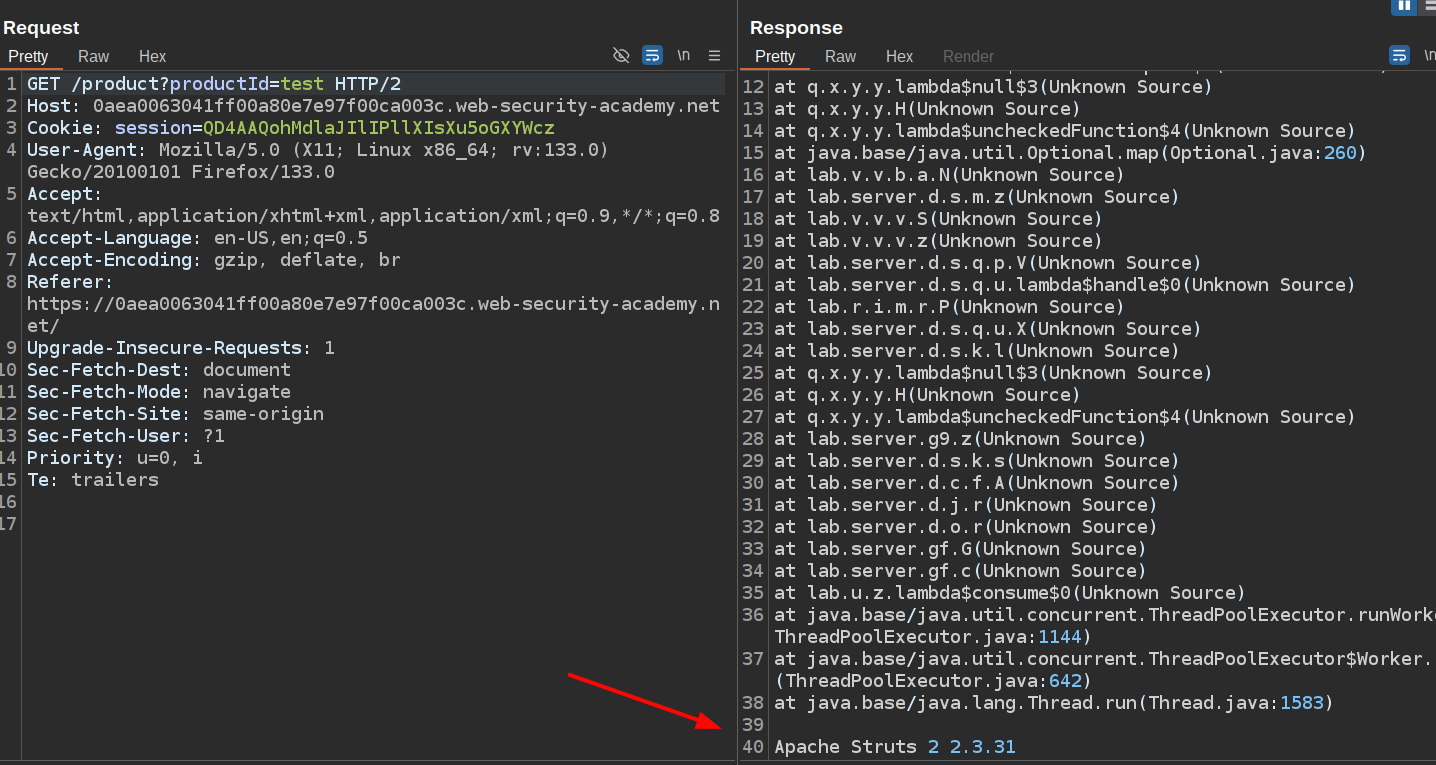Viewport: 1436px width, 765px height.
Task: Click 'ThreadPoolExecutor.java:1144)' text
Action: 933,637
